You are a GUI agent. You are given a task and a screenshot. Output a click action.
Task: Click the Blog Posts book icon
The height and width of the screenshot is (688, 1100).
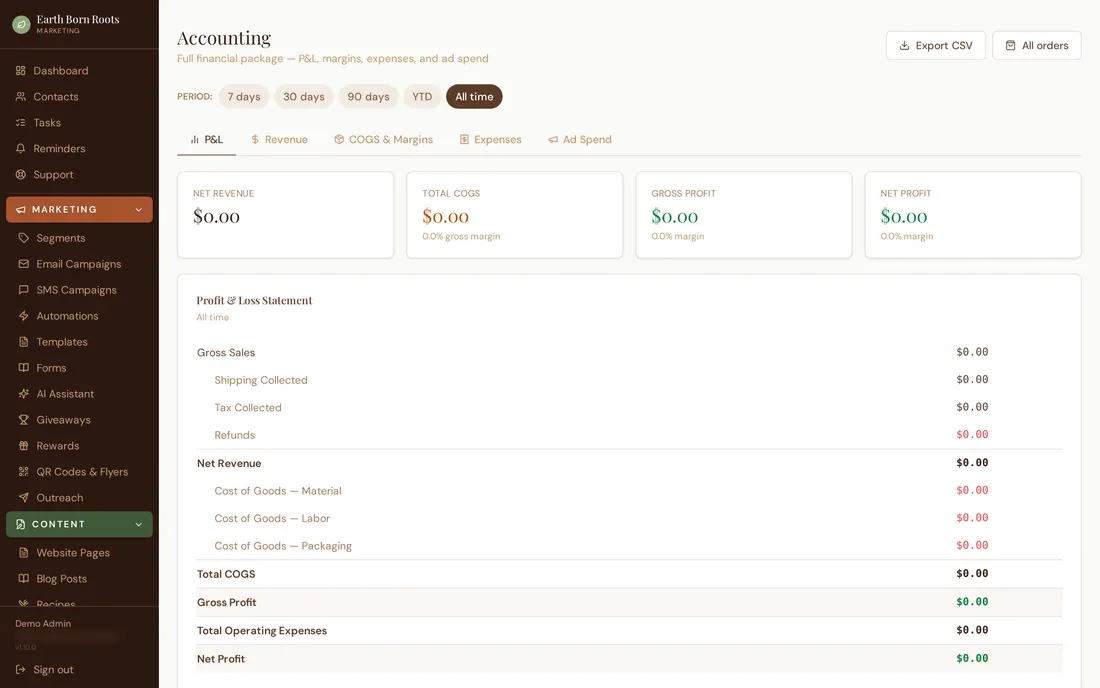coord(23,579)
